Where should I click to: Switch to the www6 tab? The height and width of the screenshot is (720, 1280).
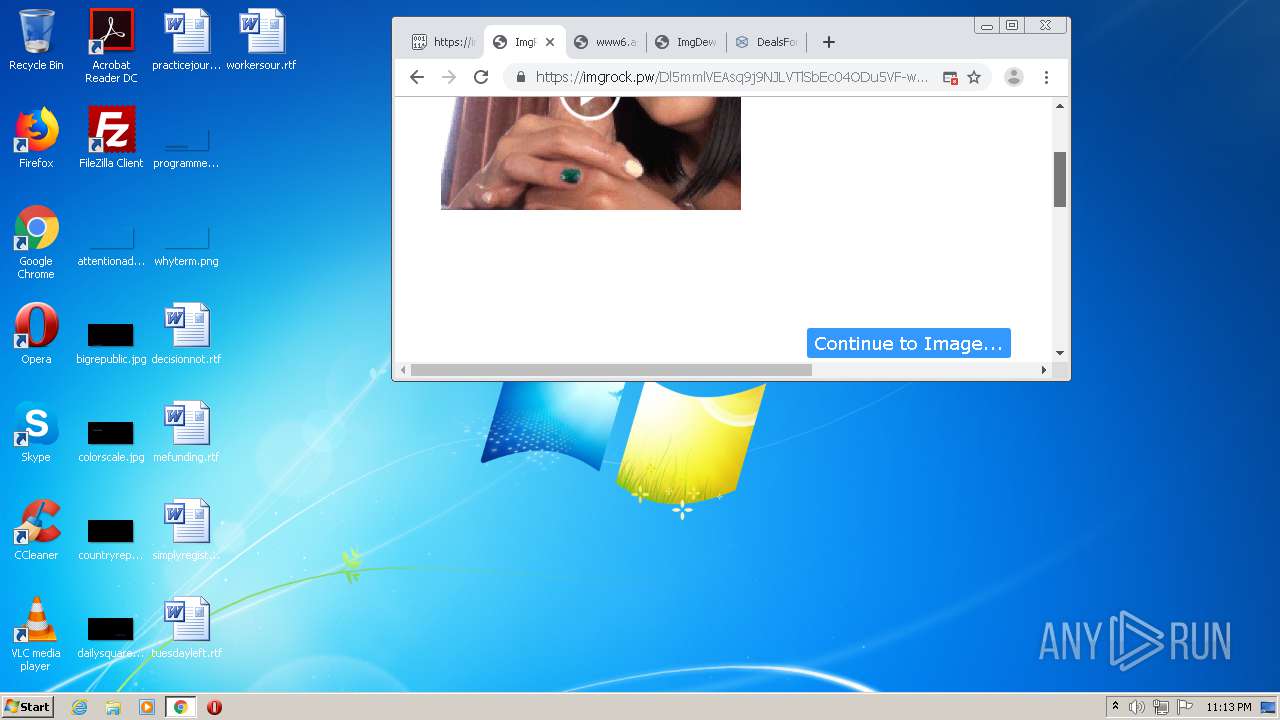coord(606,42)
